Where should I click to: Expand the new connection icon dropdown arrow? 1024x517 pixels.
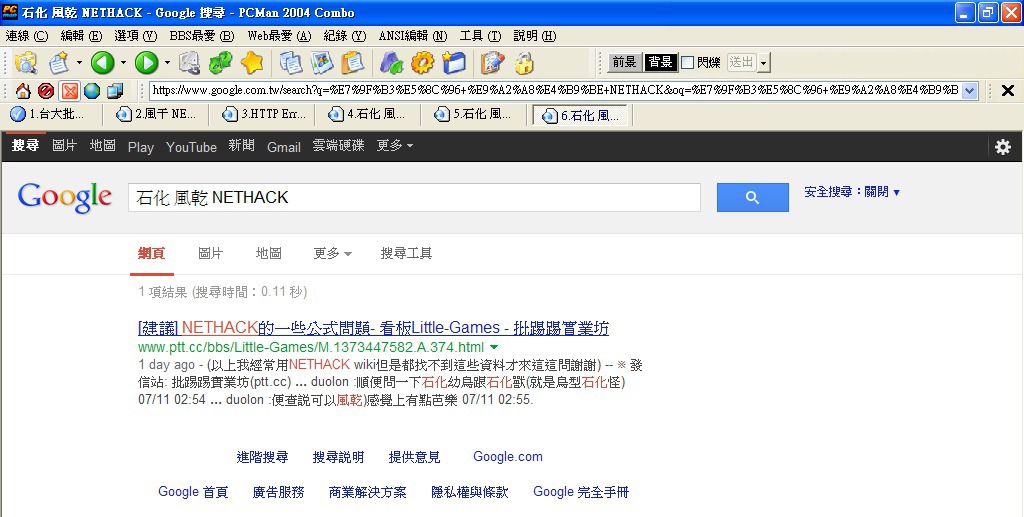point(79,63)
